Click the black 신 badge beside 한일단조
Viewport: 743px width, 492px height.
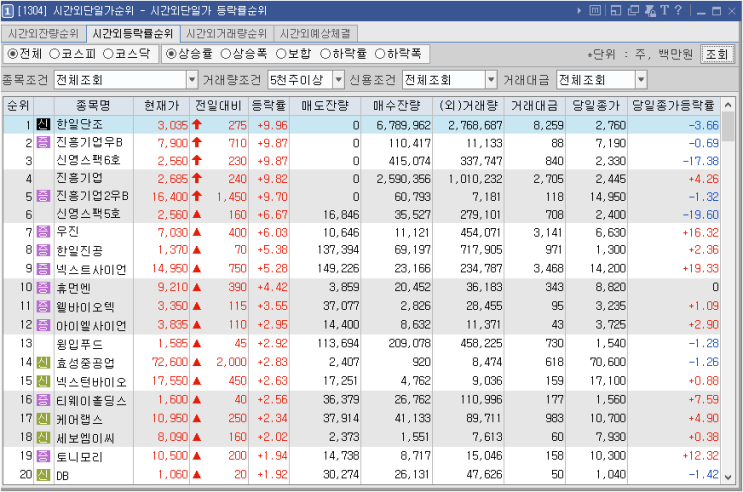pyautogui.click(x=43, y=125)
